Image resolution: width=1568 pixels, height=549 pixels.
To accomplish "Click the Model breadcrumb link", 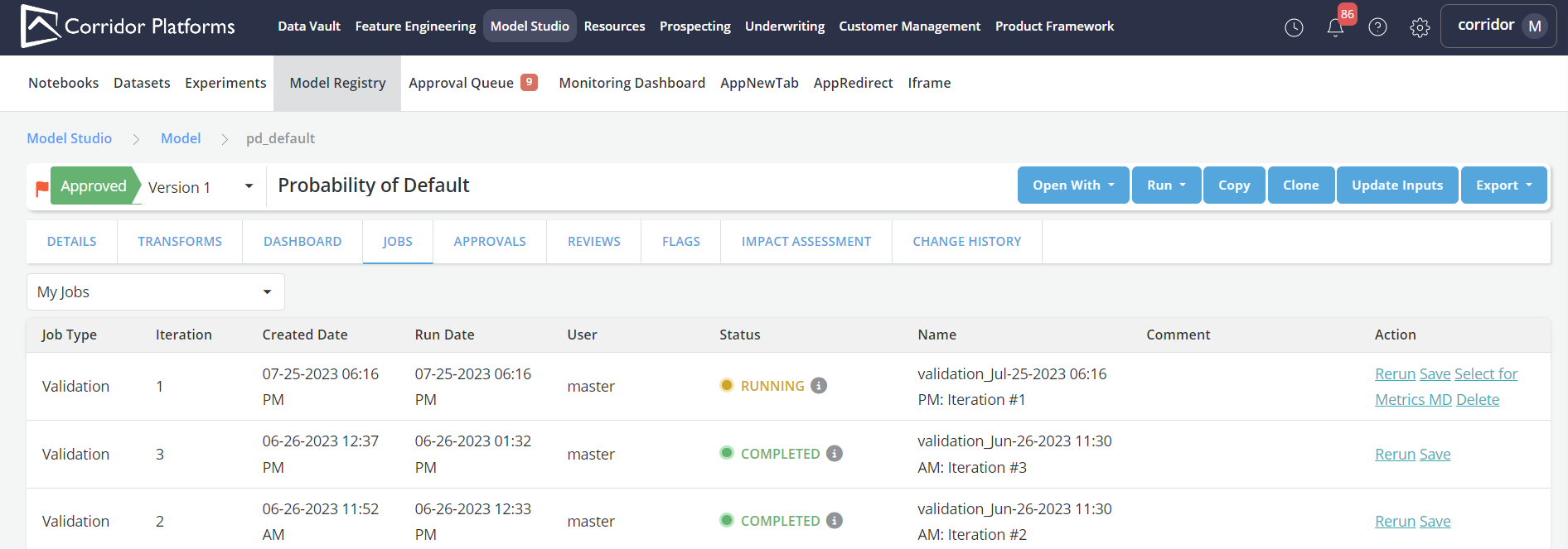I will point(181,138).
